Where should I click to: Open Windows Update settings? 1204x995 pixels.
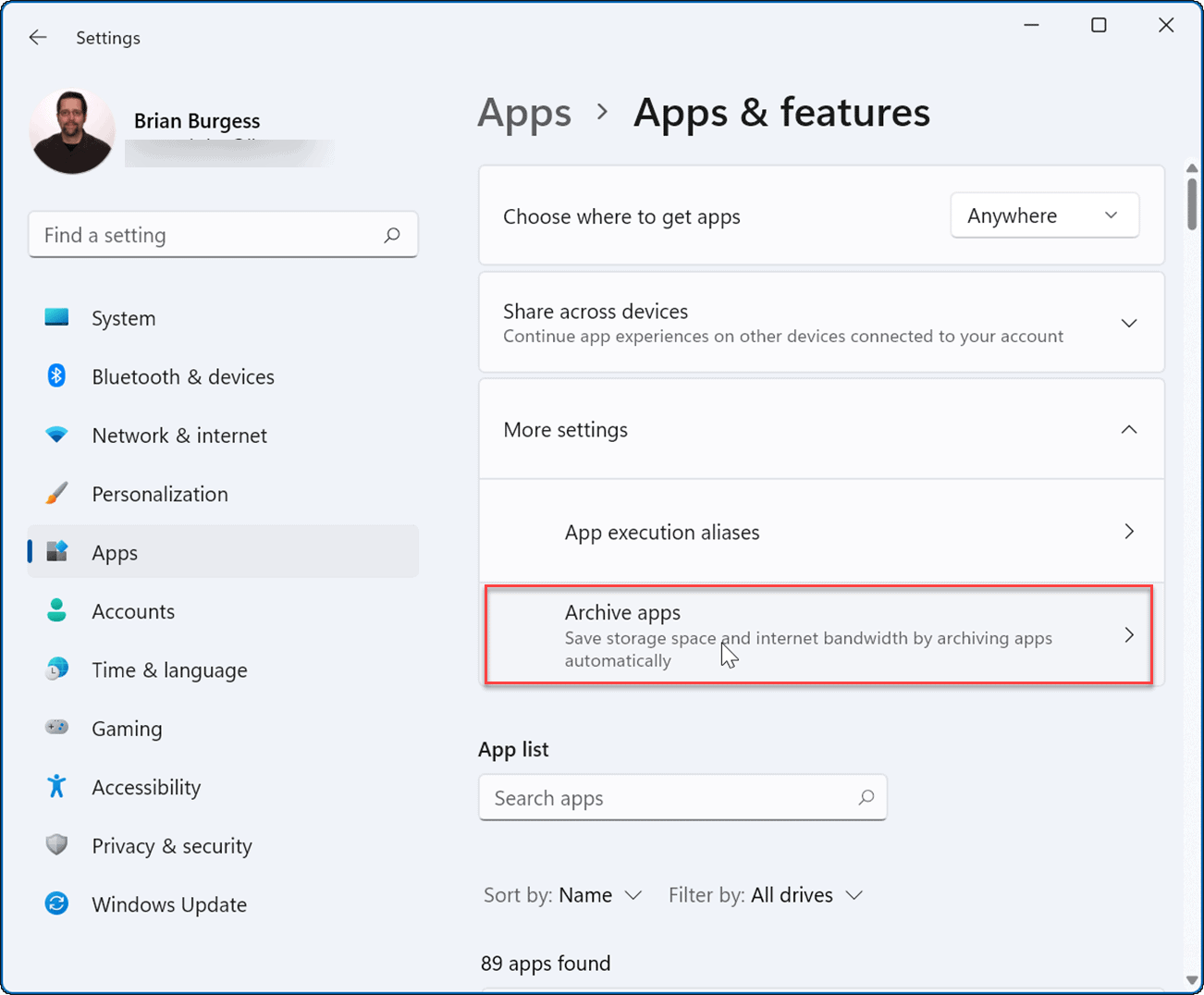click(56, 904)
